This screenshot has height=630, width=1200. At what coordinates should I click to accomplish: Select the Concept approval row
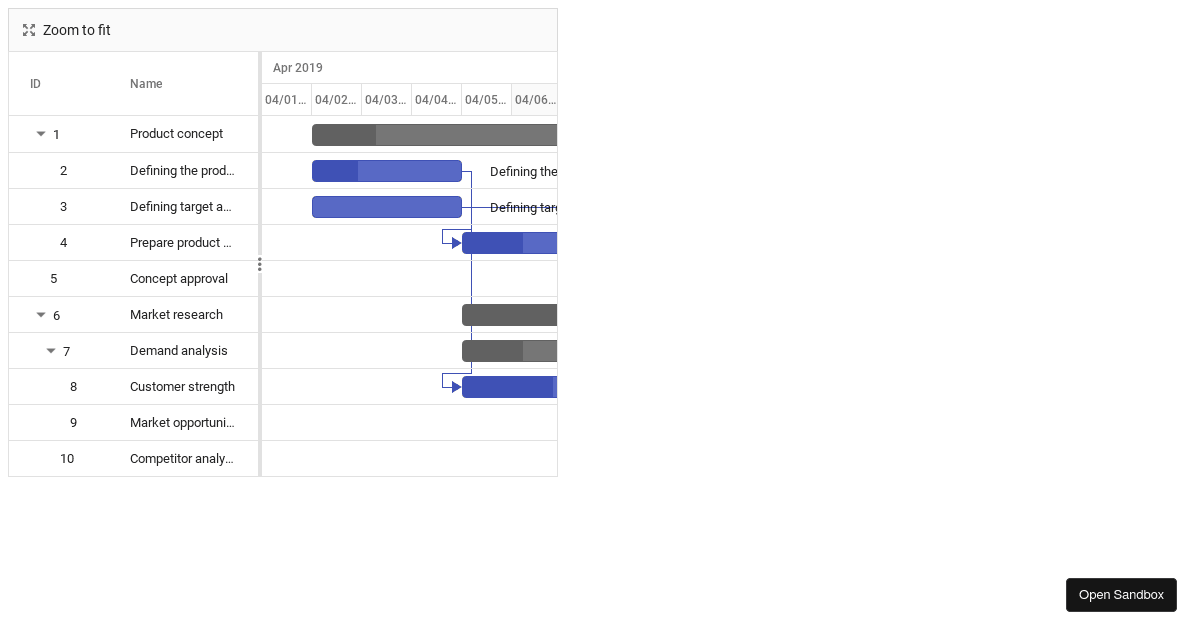[179, 279]
